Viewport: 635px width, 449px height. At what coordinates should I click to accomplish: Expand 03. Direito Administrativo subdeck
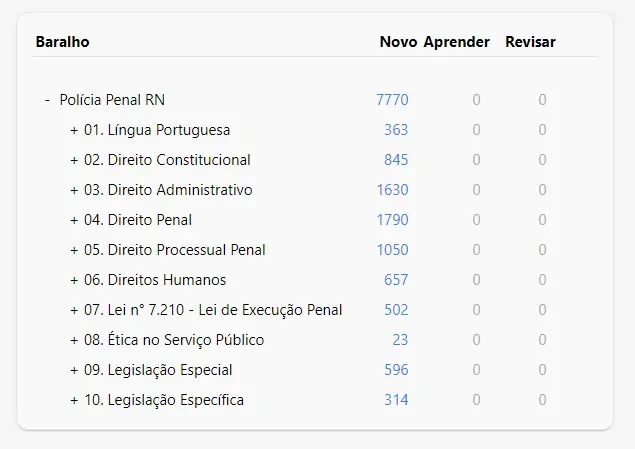[x=74, y=190]
